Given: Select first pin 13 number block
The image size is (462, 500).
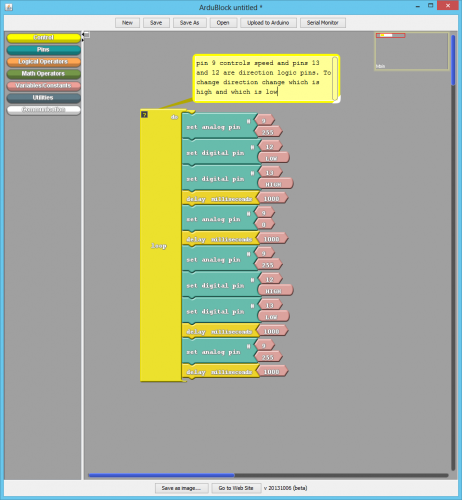Looking at the screenshot, I should (270, 172).
